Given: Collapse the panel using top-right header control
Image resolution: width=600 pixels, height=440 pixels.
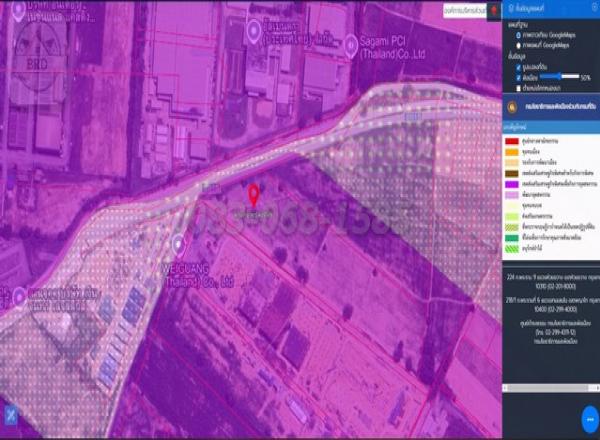Looking at the screenshot, I should [x=592, y=8].
